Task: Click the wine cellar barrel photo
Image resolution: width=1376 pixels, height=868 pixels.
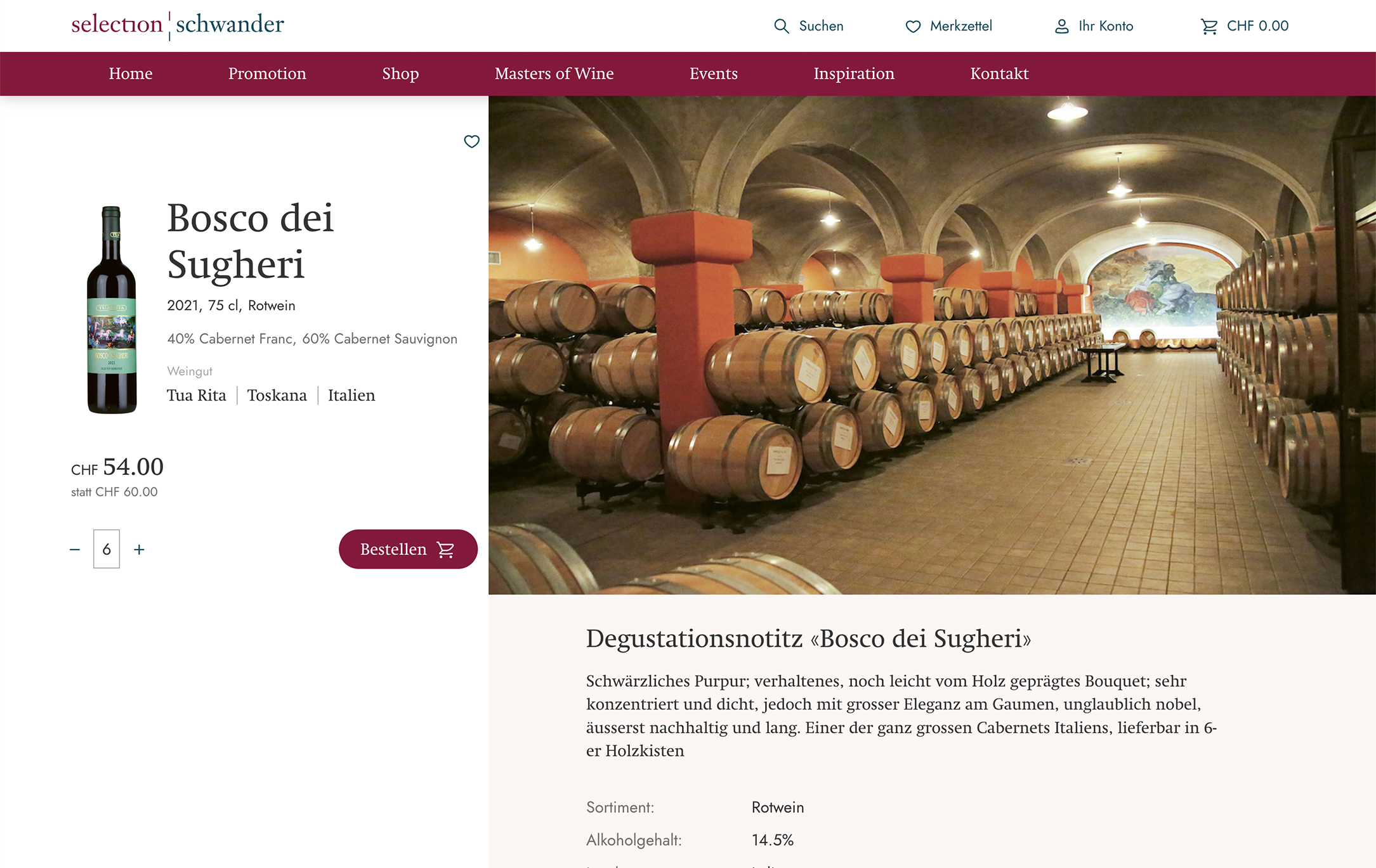Action: pos(932,345)
